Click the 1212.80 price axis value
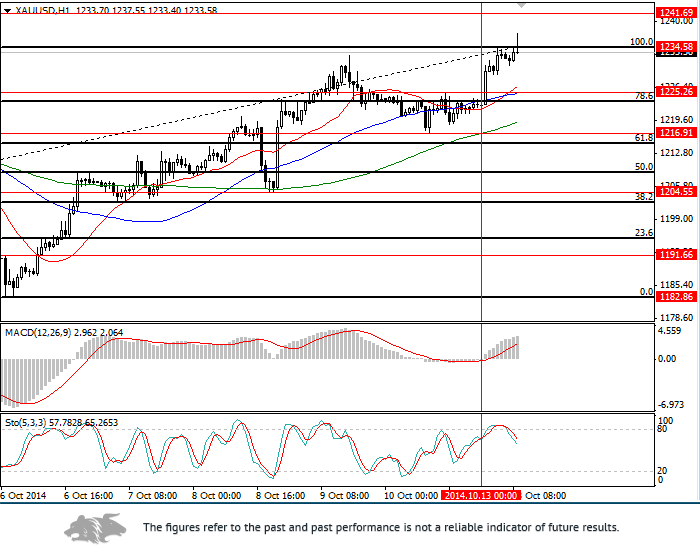Viewport: 700px width, 552px height. click(x=676, y=153)
